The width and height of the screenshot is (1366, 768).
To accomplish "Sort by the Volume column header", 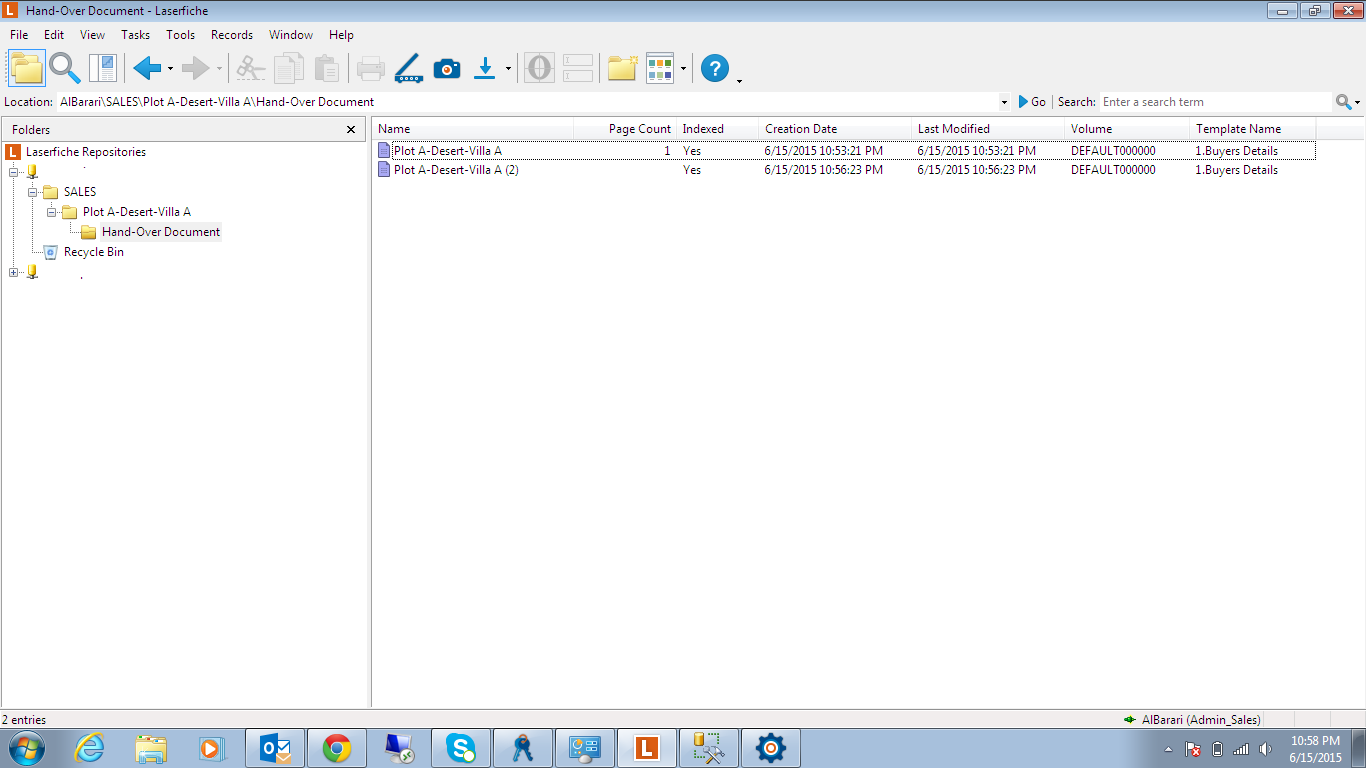I will [x=1128, y=129].
